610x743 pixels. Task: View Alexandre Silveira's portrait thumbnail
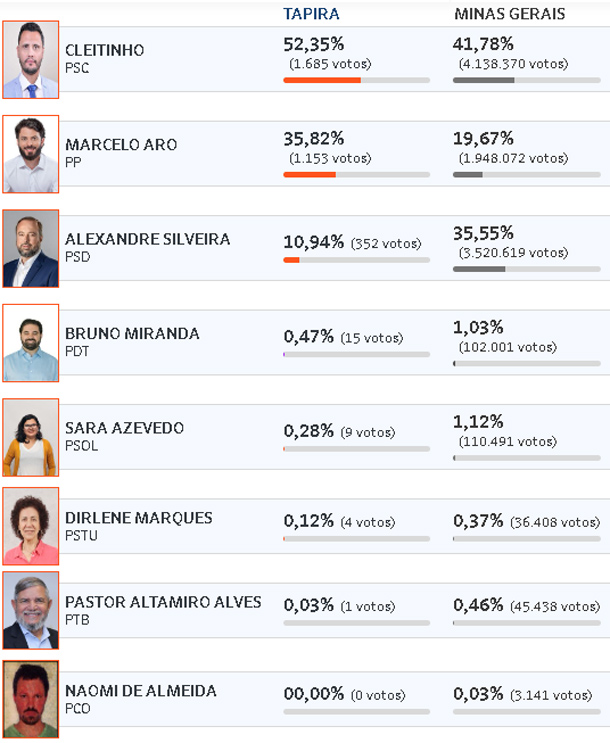click(x=31, y=248)
